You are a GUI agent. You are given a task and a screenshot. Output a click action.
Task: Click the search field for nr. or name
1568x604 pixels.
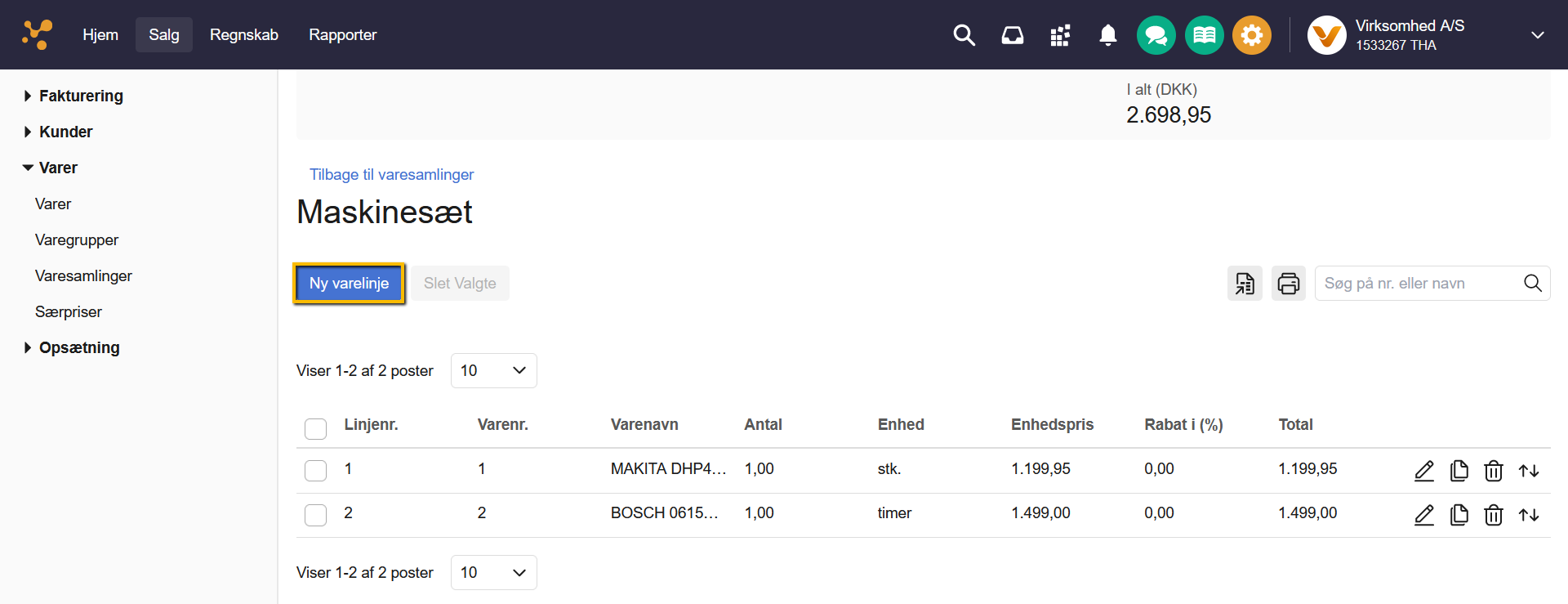tap(1417, 284)
